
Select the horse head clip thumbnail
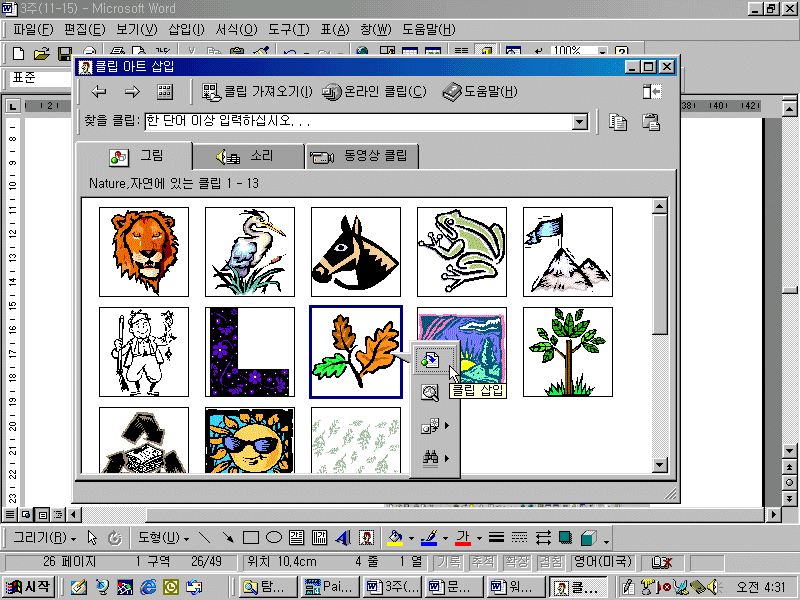click(356, 252)
